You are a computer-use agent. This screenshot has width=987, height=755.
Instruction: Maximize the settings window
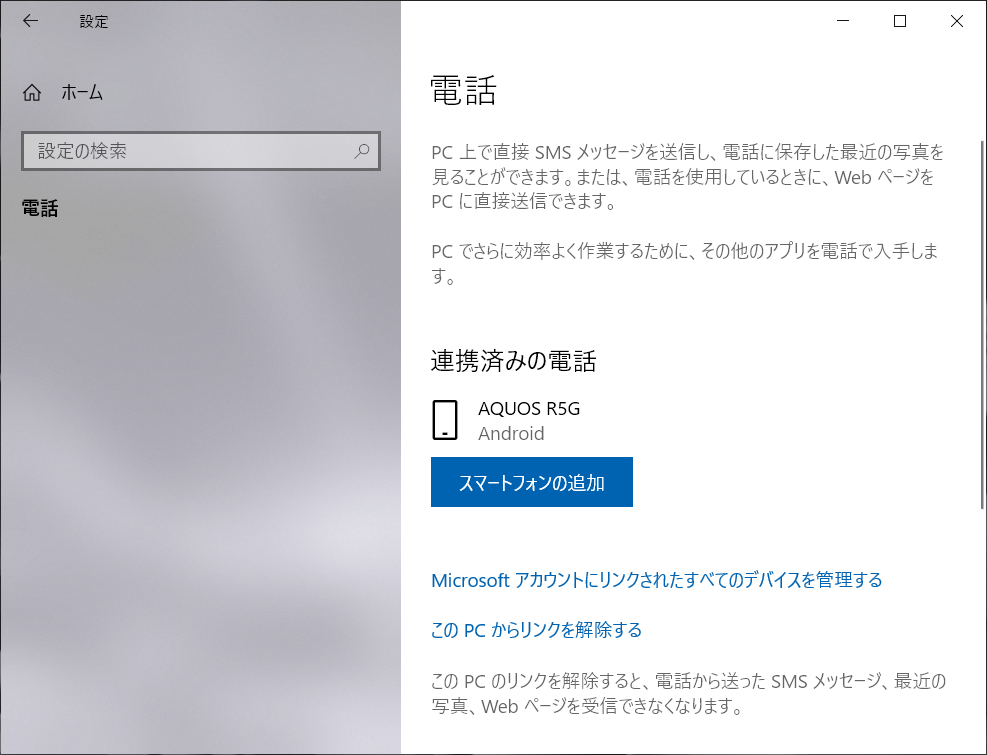[900, 21]
